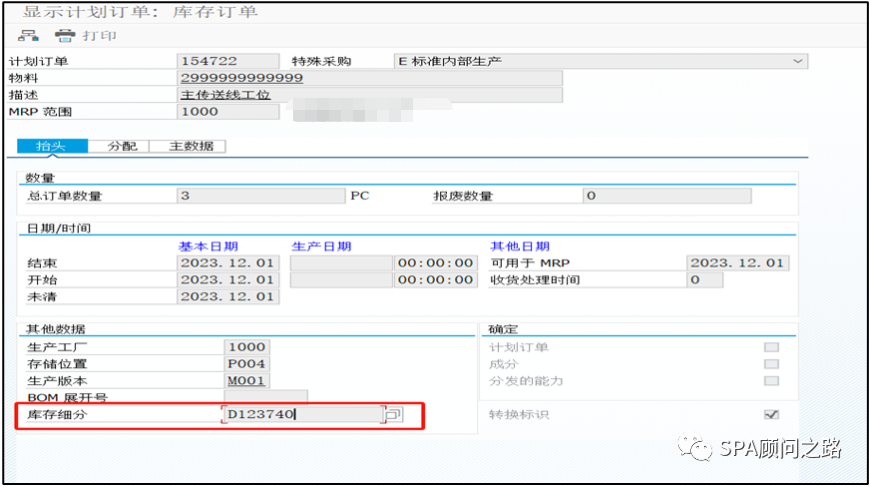
Task: Click the 计划订单 number field 154722
Action: coord(228,61)
